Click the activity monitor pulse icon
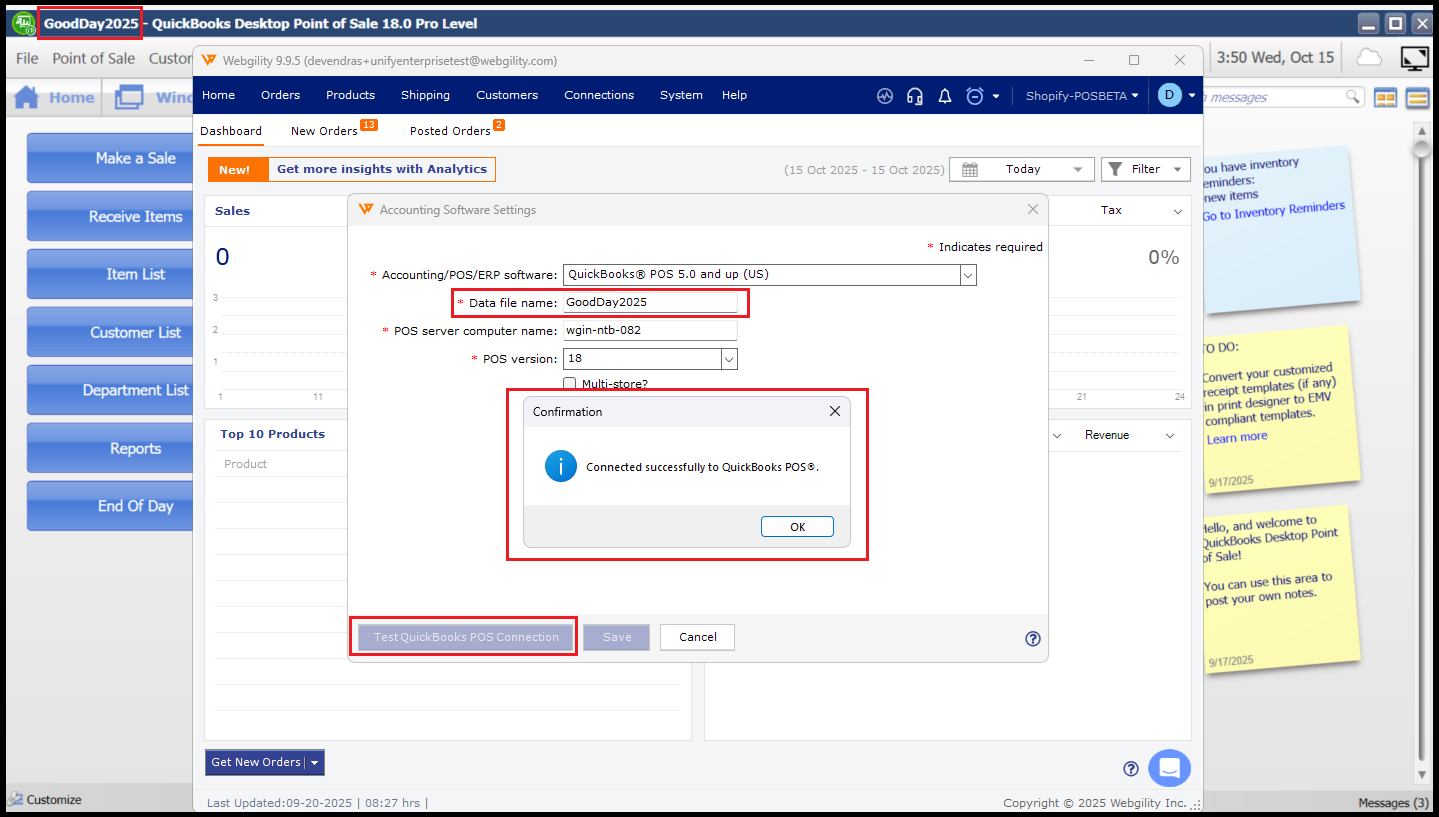This screenshot has width=1439, height=817. point(884,96)
